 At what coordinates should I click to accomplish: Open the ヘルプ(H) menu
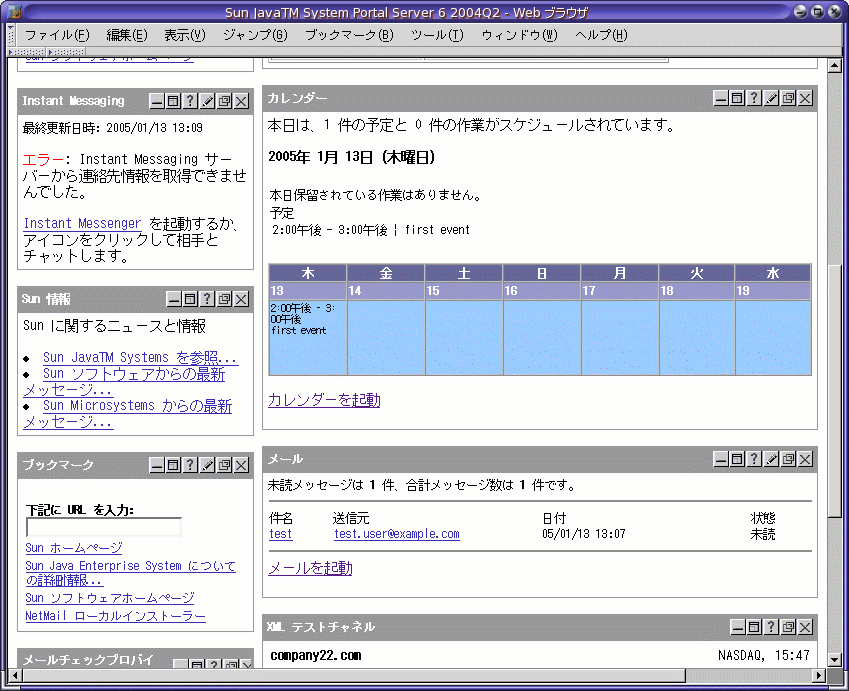(601, 35)
